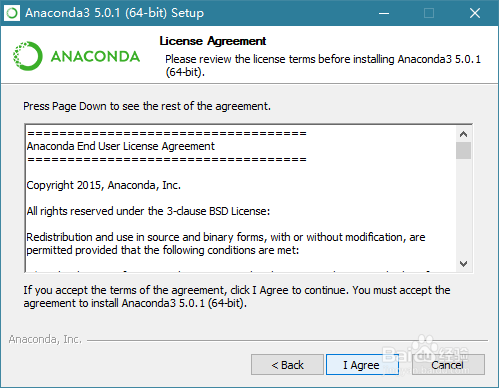Click the license text scrollbar thumb
The image size is (499, 388).
pyautogui.click(x=463, y=150)
